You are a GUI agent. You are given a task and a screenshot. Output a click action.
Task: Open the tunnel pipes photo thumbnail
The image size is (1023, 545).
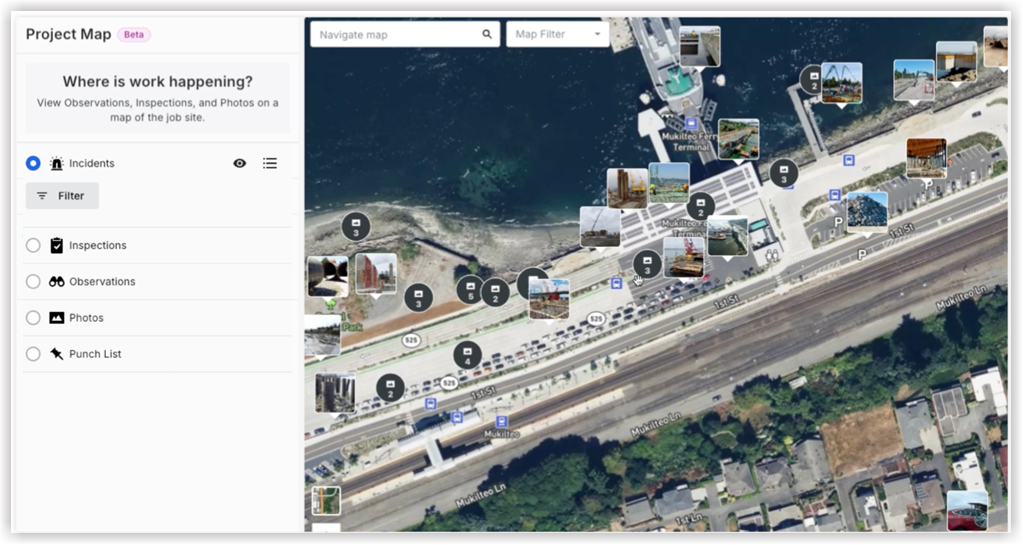[328, 276]
